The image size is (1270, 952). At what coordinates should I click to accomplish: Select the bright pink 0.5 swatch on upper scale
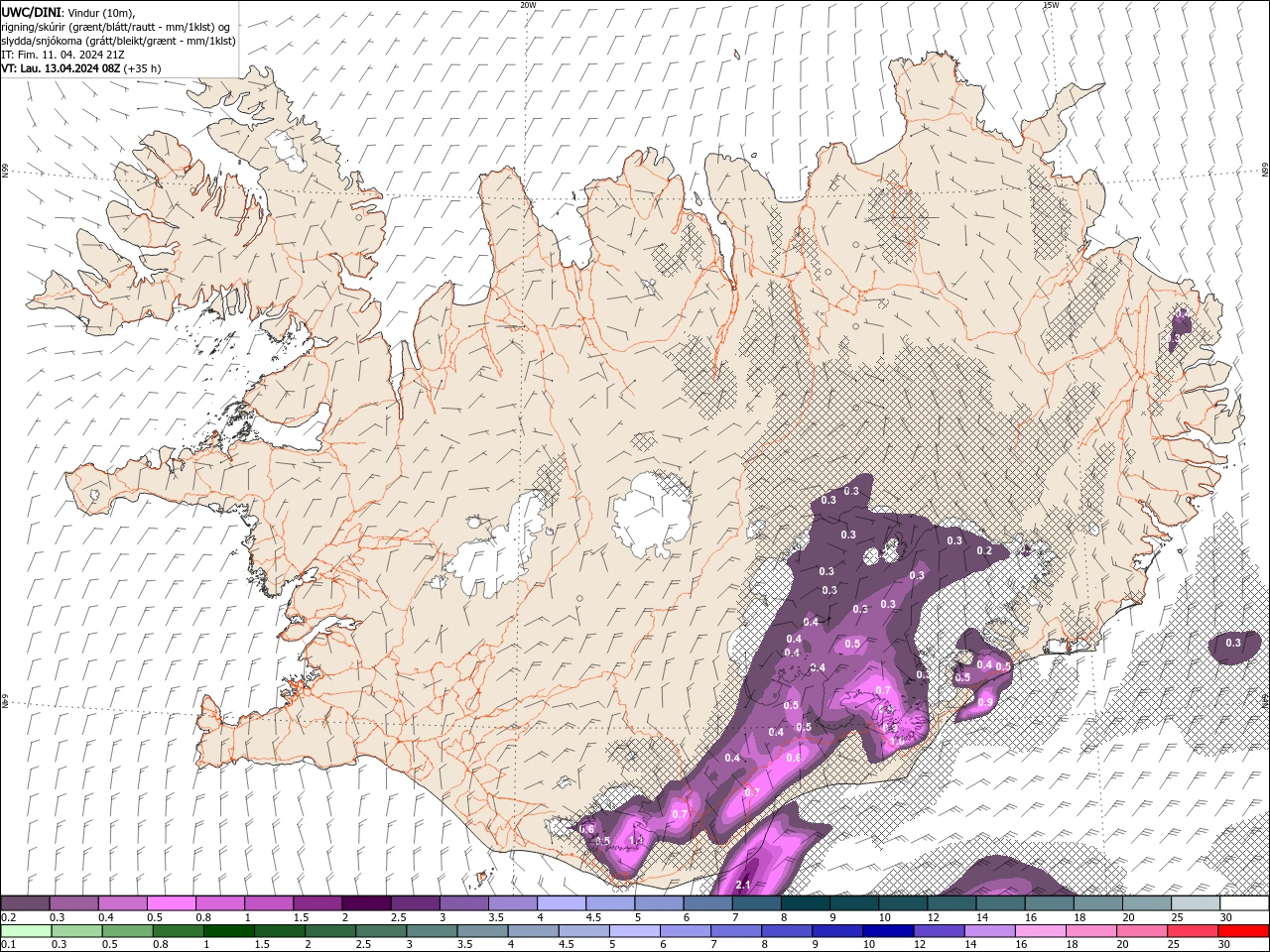[171, 903]
